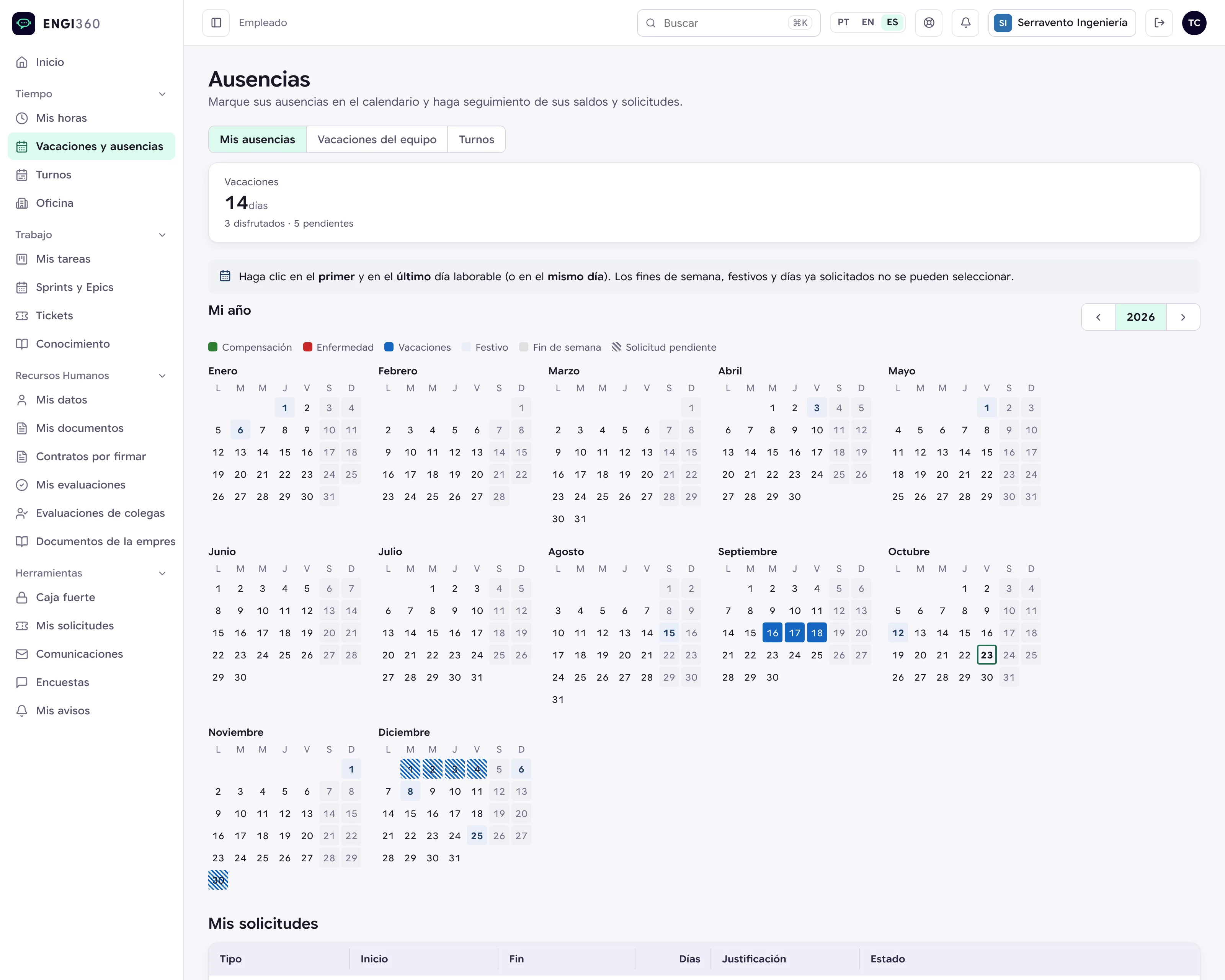Image resolution: width=1225 pixels, height=980 pixels.
Task: Open Serravento Ingeniería company selector
Action: 1062,23
